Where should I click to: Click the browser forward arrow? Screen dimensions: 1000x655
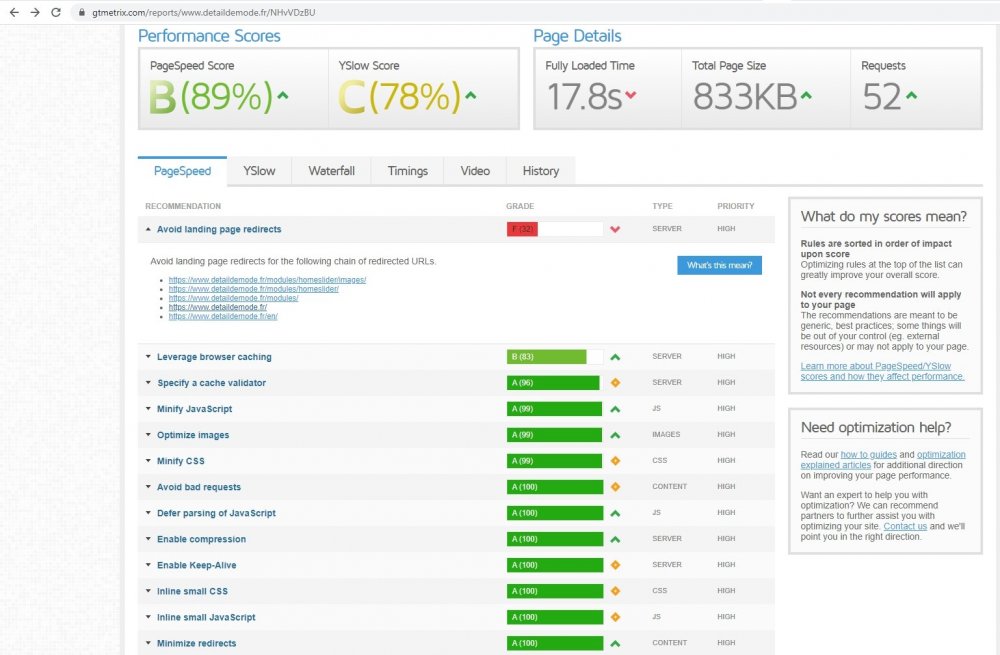pos(35,12)
